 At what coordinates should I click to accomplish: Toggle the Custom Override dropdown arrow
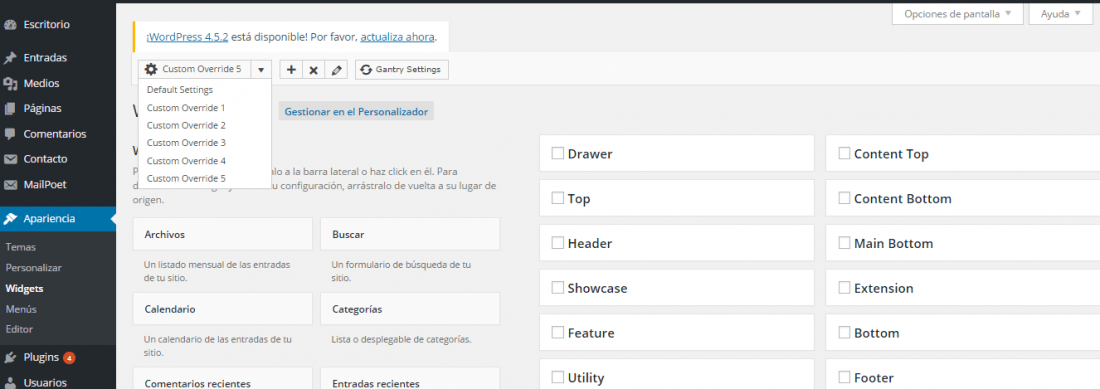tap(261, 70)
